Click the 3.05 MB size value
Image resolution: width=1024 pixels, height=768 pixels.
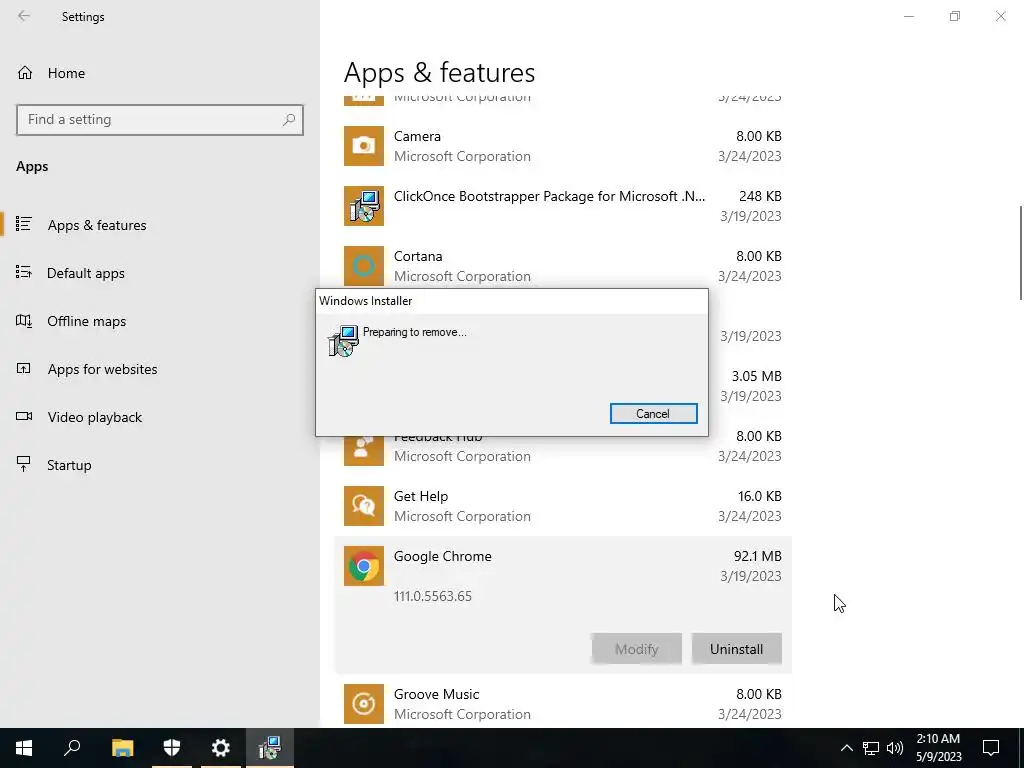pos(756,376)
